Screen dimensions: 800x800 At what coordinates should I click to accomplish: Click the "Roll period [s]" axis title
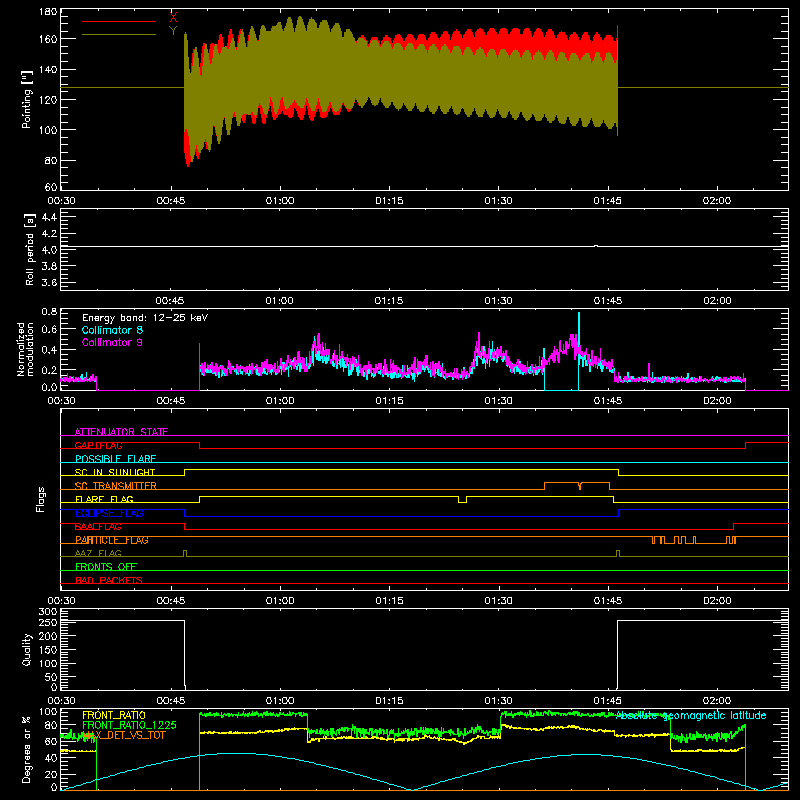click(30, 249)
